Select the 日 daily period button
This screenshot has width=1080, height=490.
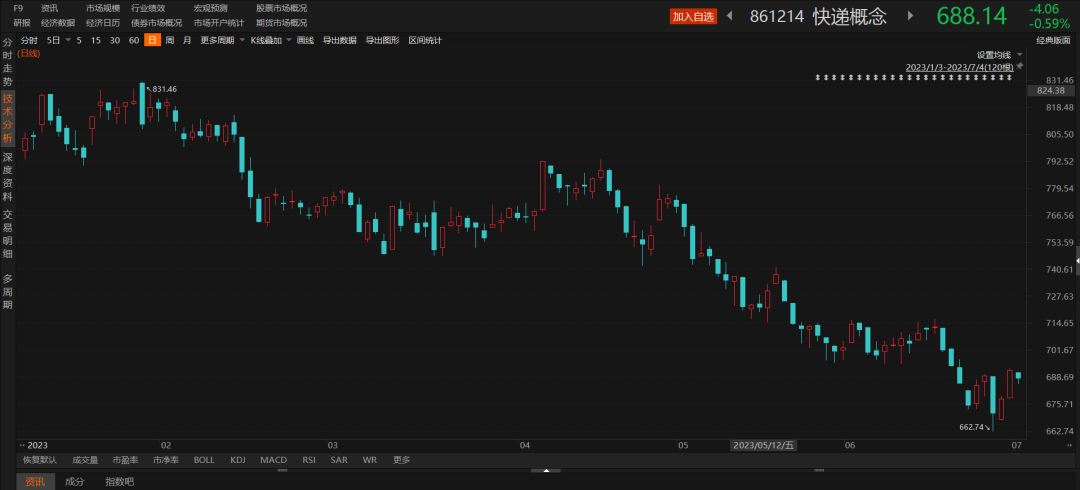(151, 40)
